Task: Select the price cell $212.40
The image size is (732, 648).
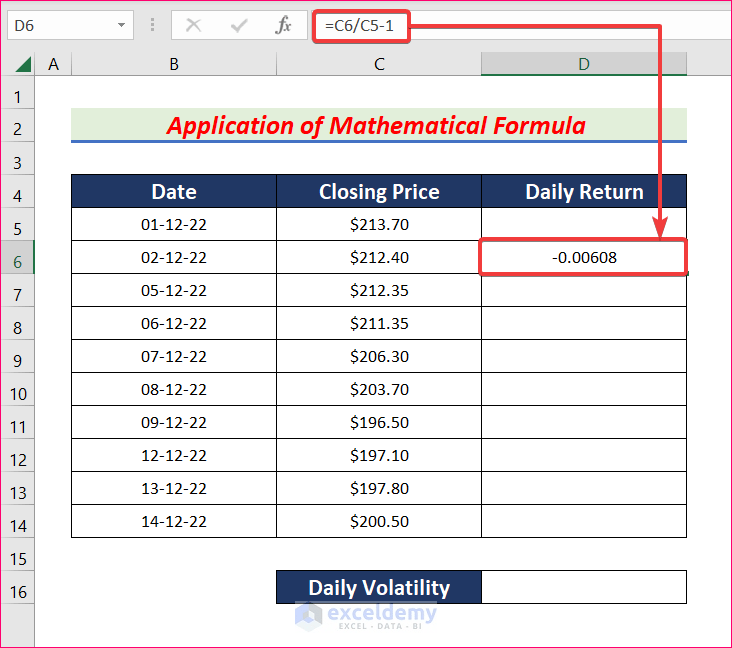Action: point(379,257)
